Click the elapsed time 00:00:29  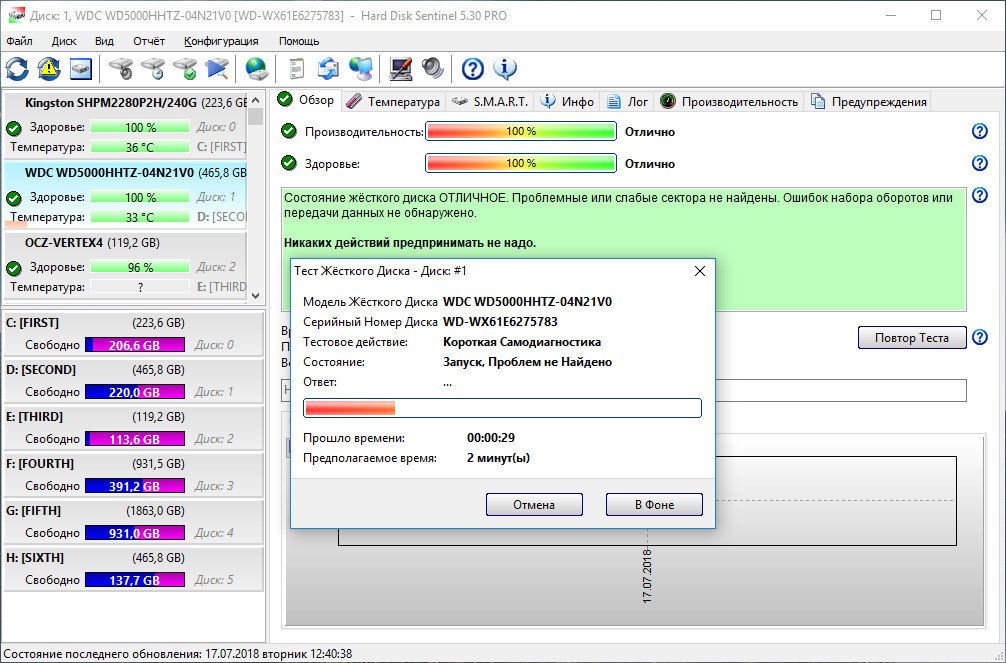(x=491, y=438)
